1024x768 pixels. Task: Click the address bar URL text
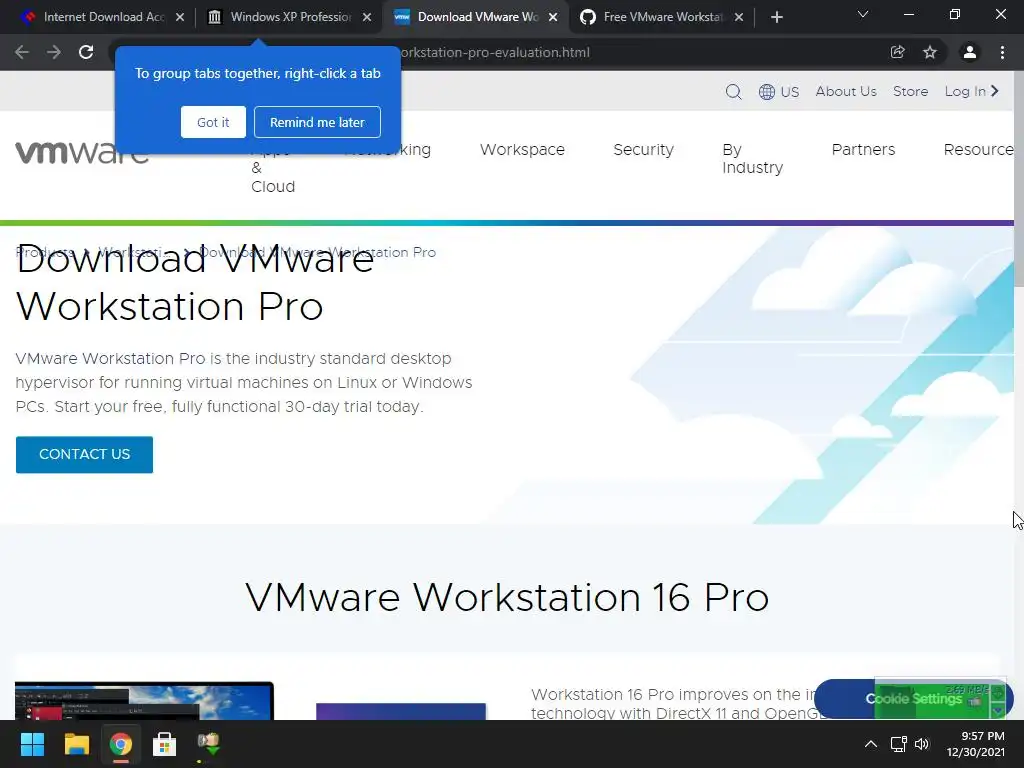[494, 52]
